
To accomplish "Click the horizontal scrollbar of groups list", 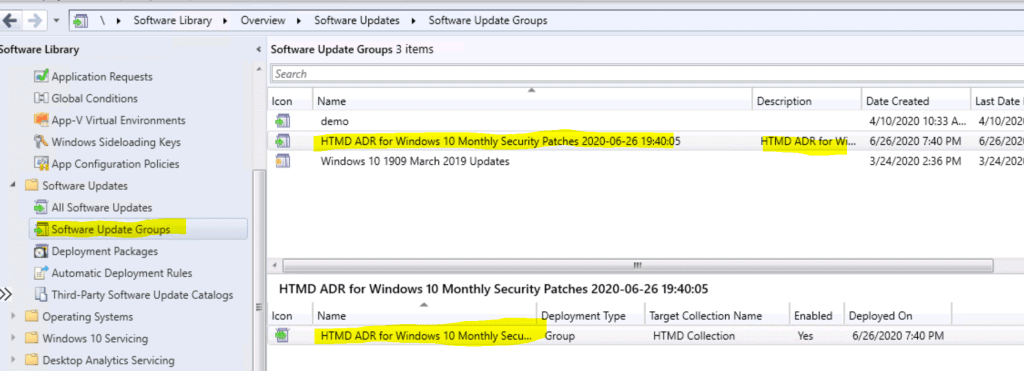I will tap(637, 265).
